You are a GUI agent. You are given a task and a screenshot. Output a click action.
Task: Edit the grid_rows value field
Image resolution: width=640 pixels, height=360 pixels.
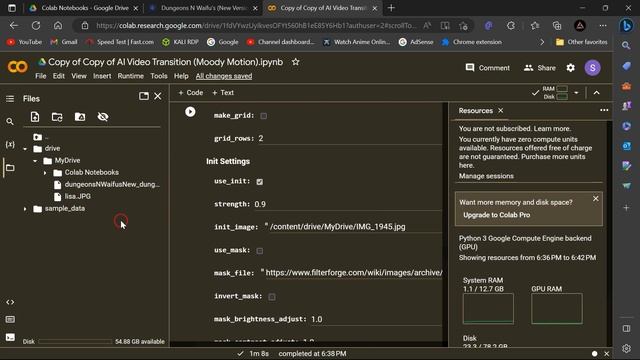coord(350,139)
